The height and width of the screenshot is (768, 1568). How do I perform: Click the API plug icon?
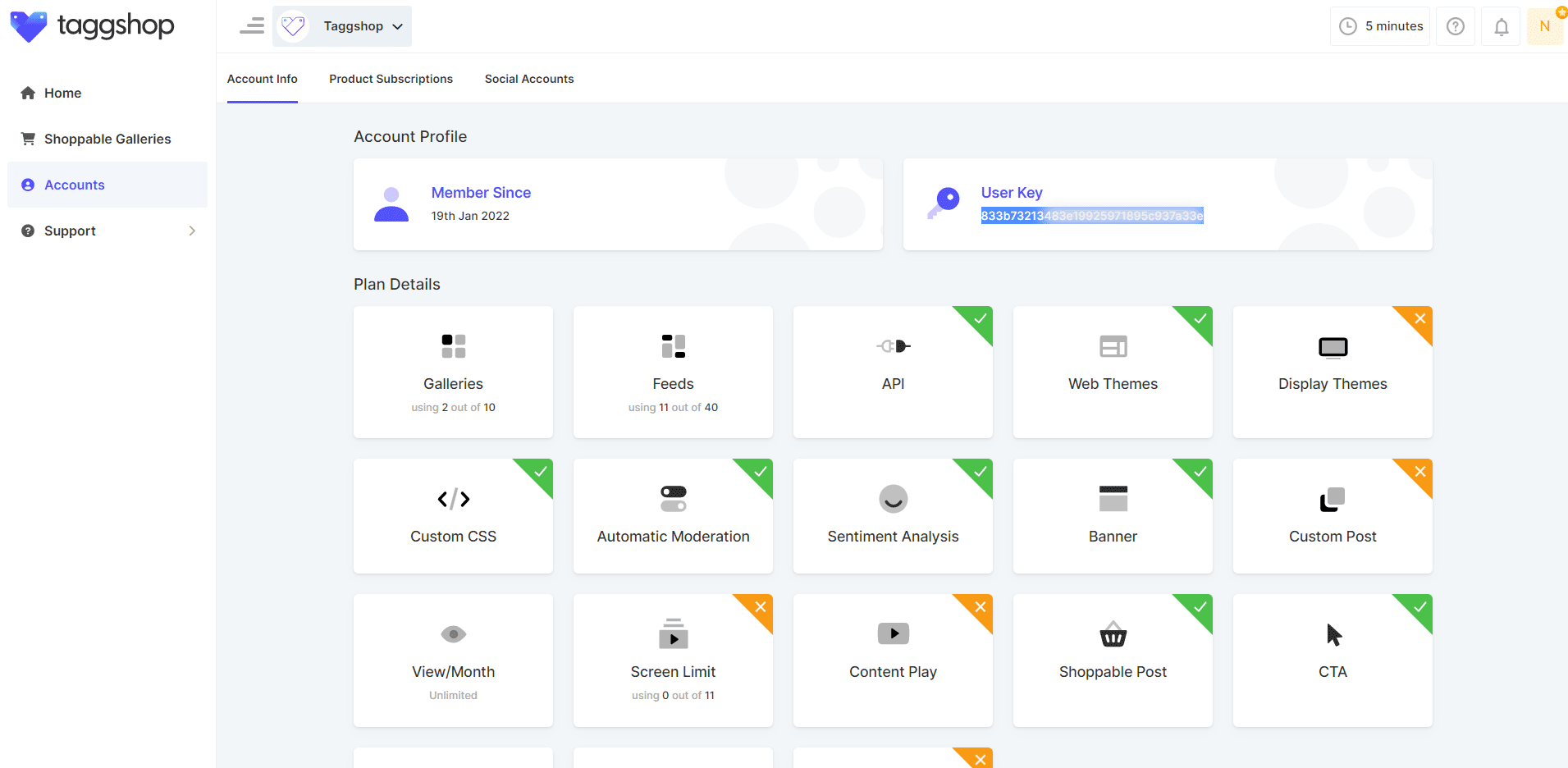point(893,346)
